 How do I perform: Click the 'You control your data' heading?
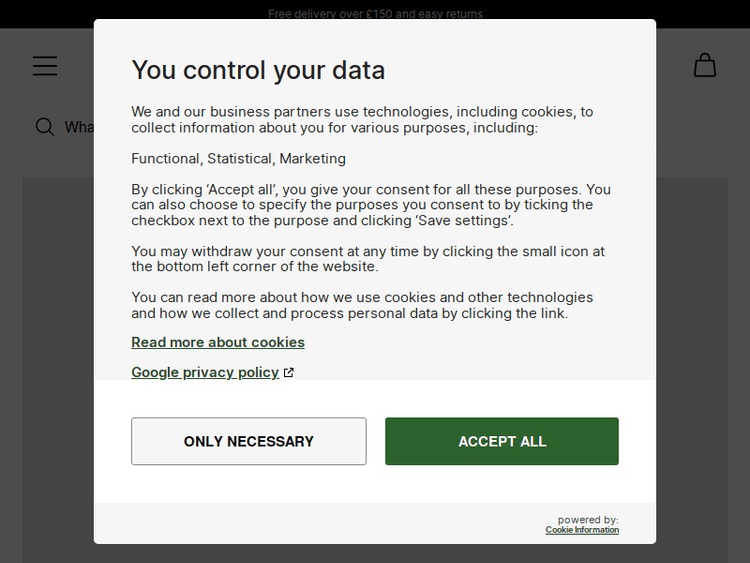click(258, 70)
